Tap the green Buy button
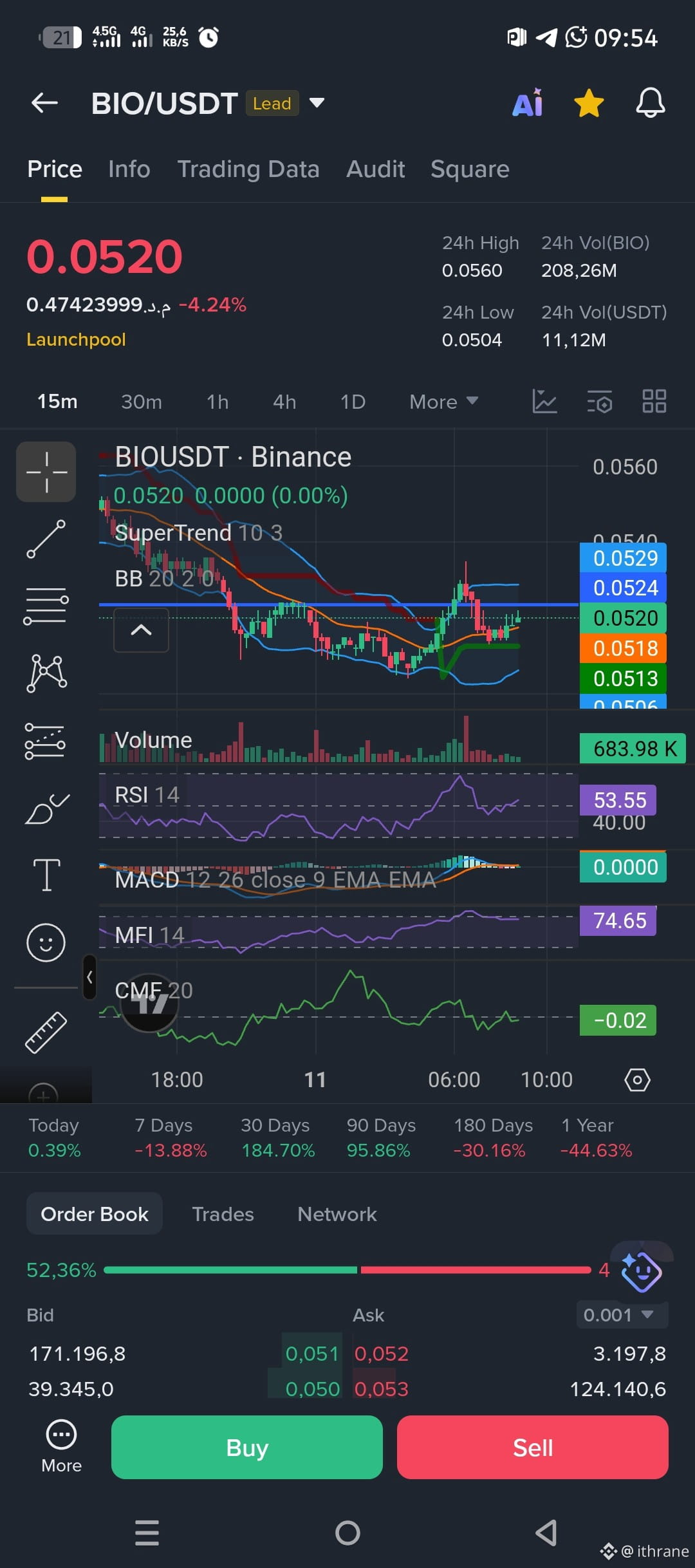 click(x=247, y=1447)
